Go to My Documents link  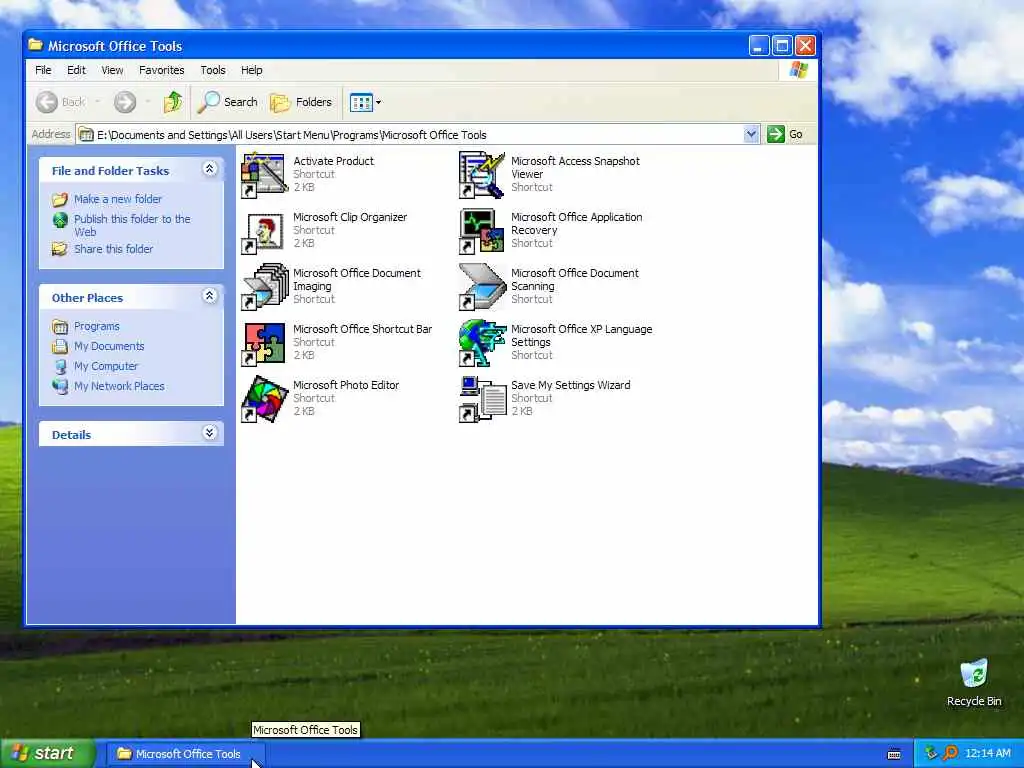tap(109, 346)
